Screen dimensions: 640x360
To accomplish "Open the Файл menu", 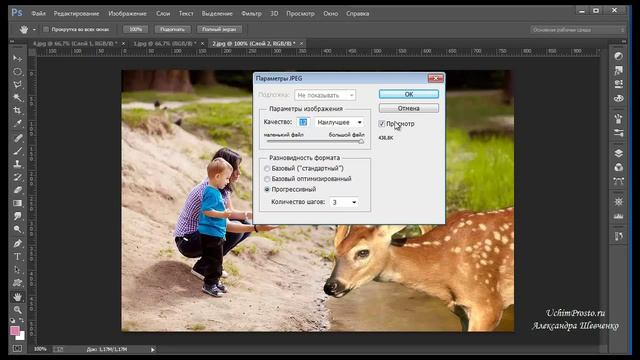I will tap(38, 13).
